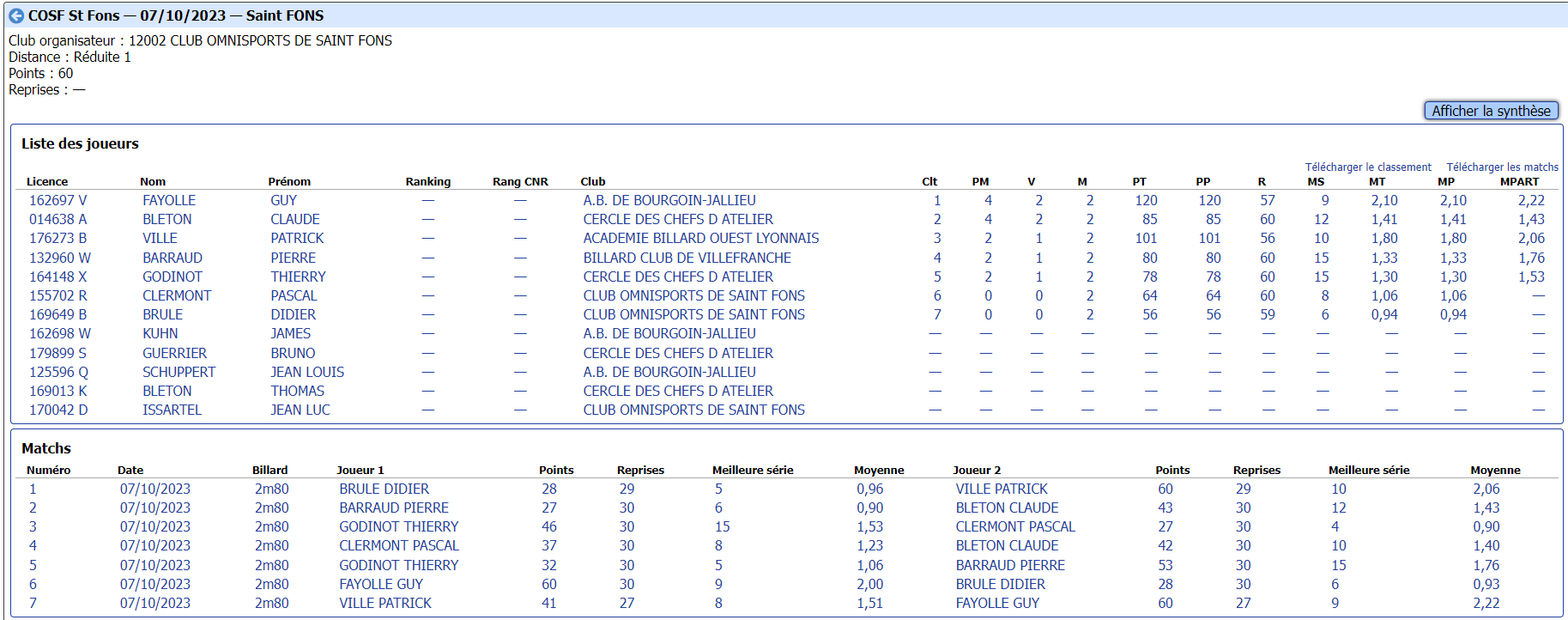Image resolution: width=1568 pixels, height=620 pixels.
Task: Click player name BARRAUD in player list
Action: (x=173, y=258)
